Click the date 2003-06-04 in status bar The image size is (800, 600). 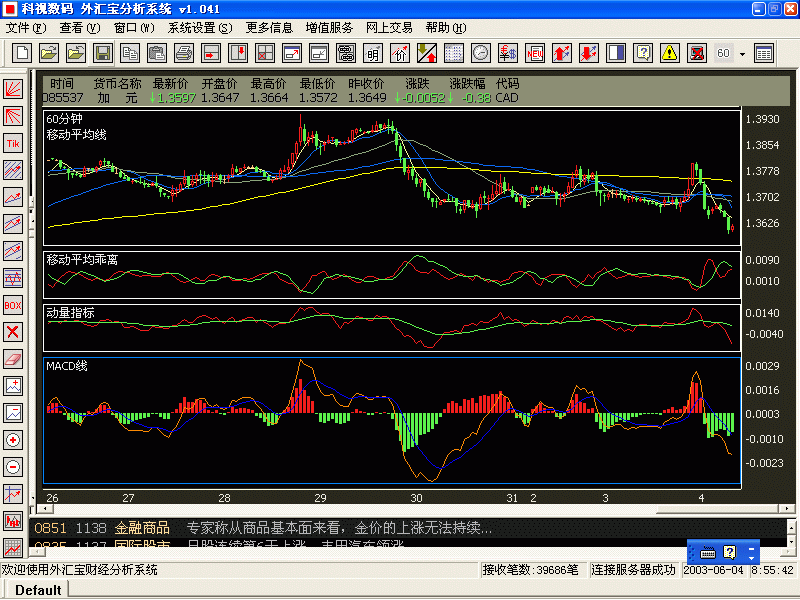pos(713,570)
